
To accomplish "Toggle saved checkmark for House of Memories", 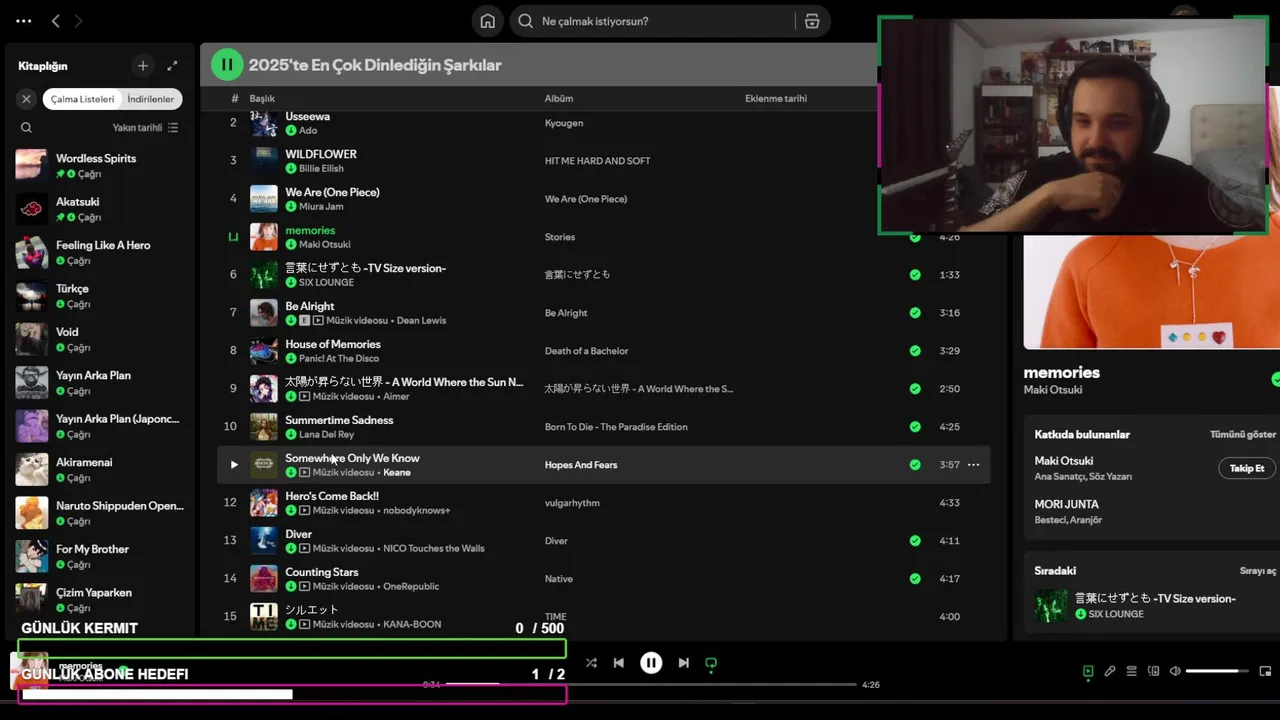I will tap(915, 351).
